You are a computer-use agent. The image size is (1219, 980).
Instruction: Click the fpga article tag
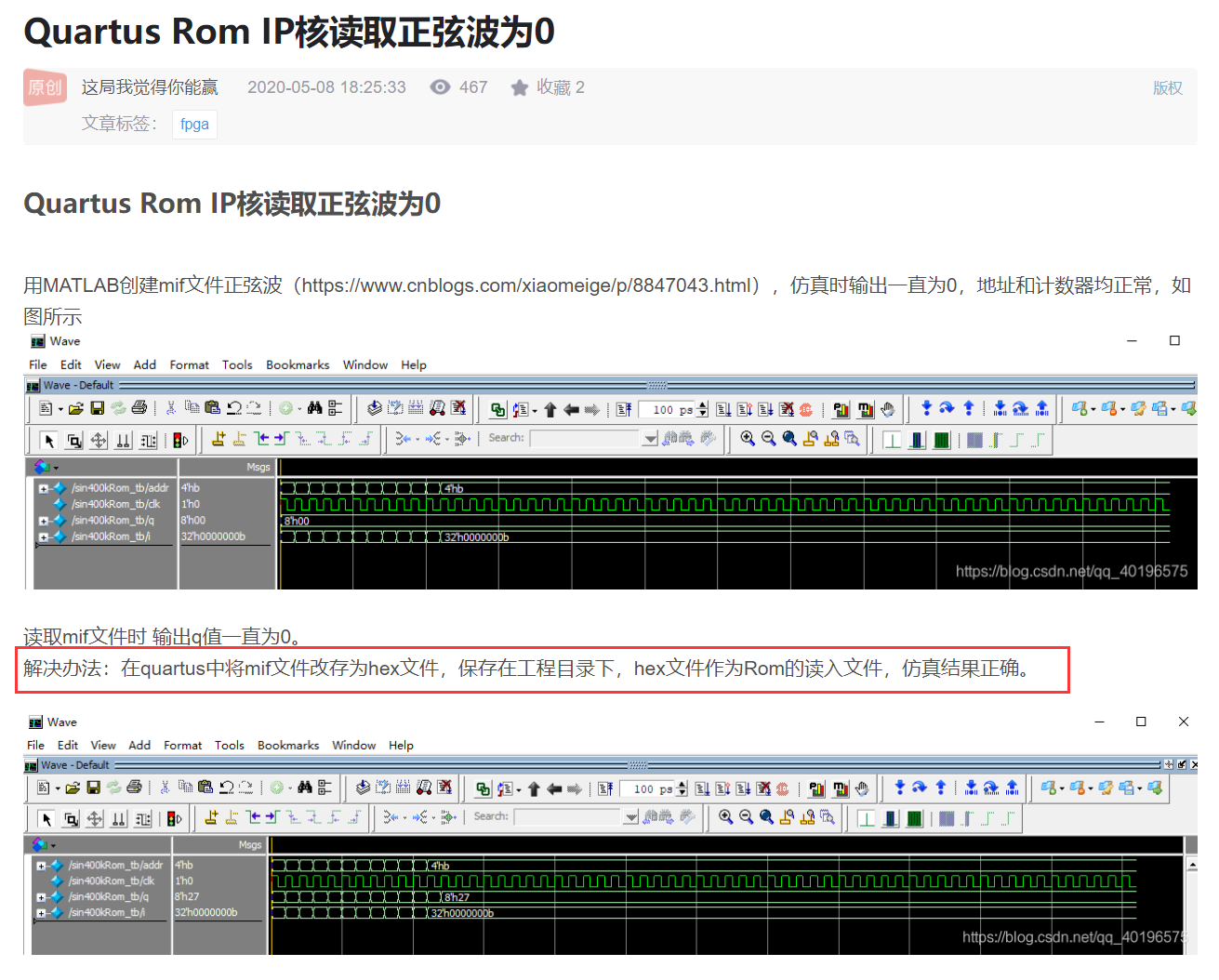(x=194, y=124)
